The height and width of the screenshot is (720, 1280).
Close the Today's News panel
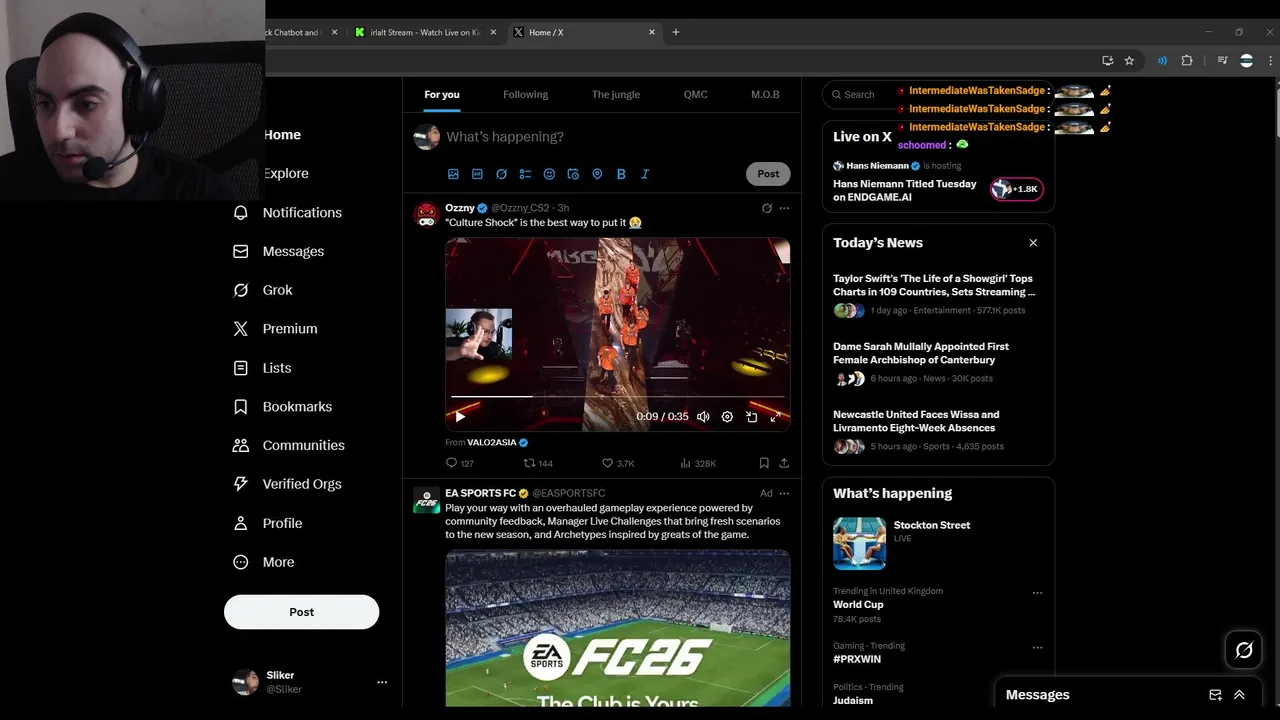point(1033,243)
